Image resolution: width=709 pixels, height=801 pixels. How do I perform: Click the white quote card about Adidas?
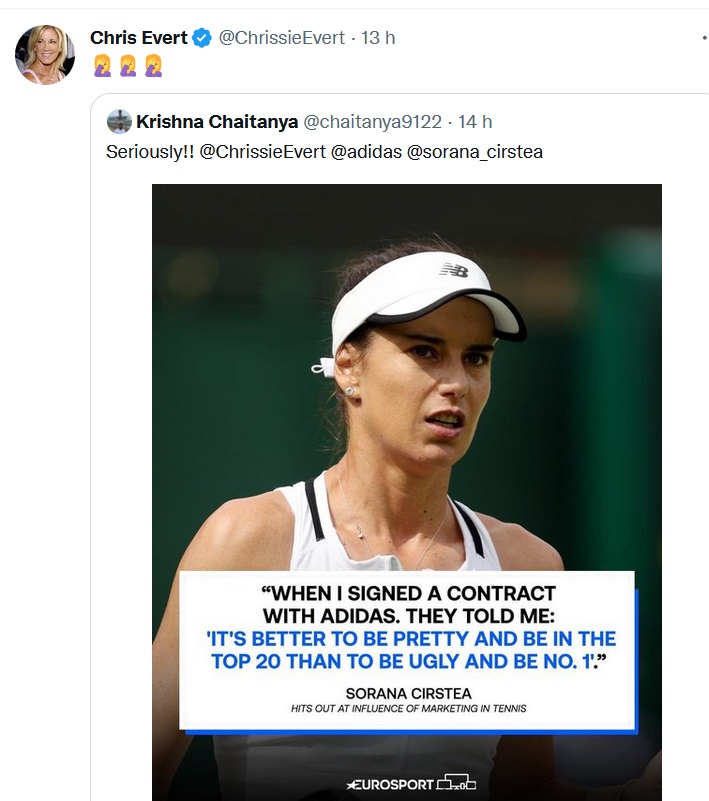(x=406, y=650)
